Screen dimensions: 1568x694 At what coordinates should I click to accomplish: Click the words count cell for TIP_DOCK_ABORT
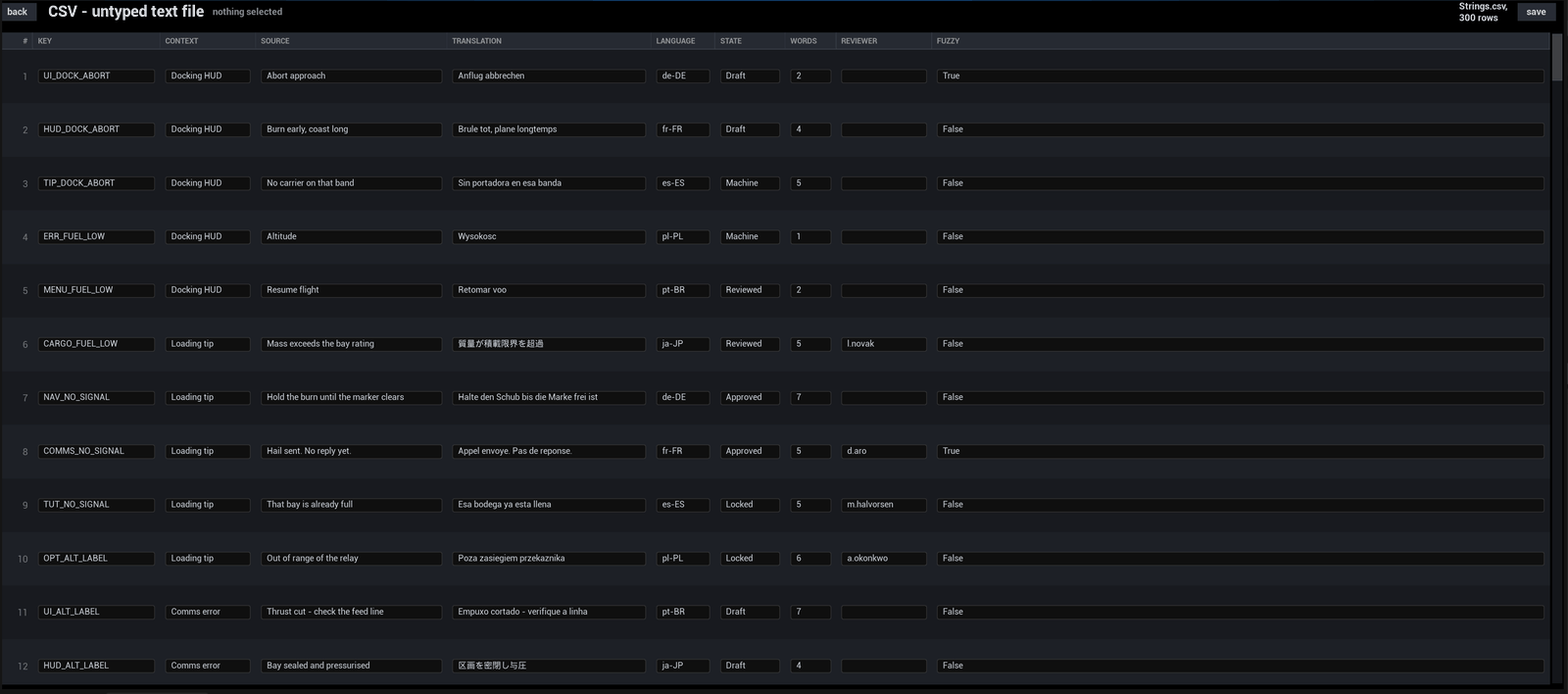tap(810, 183)
